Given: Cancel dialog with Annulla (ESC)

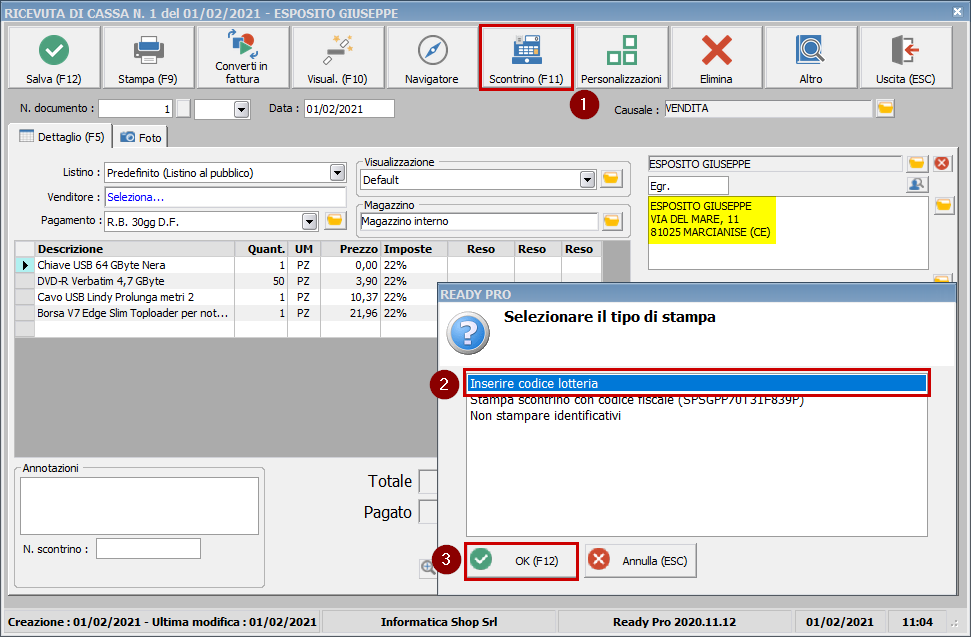Looking at the screenshot, I should (641, 560).
